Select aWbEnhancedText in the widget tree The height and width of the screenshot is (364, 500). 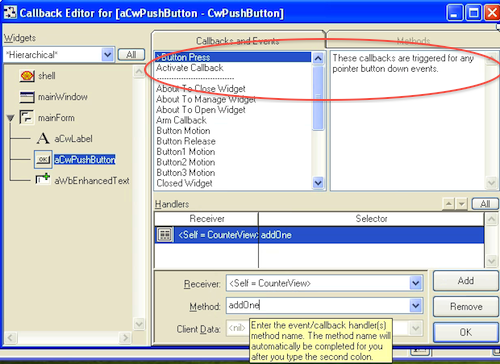point(92,181)
